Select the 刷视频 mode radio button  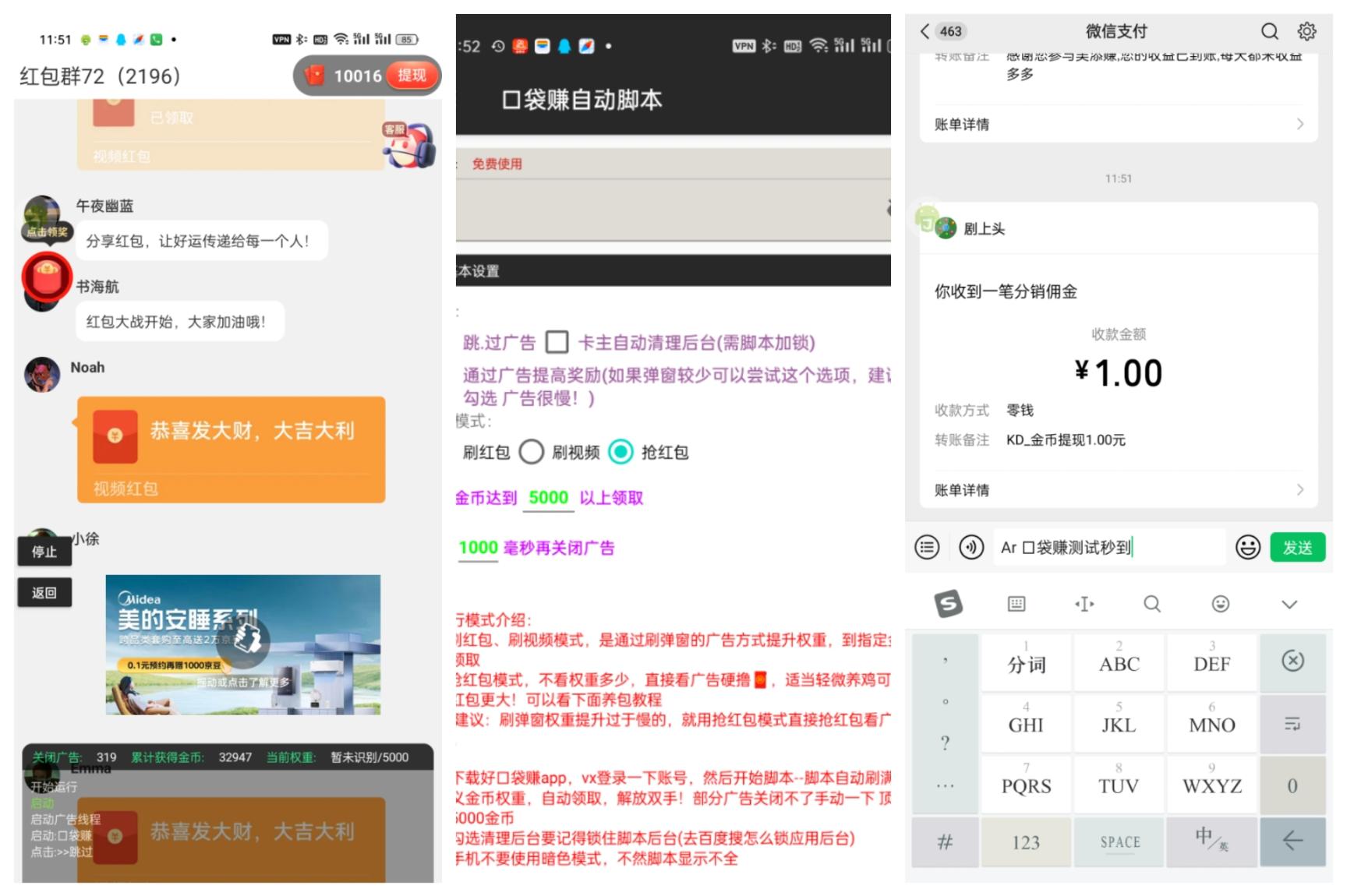(x=621, y=452)
